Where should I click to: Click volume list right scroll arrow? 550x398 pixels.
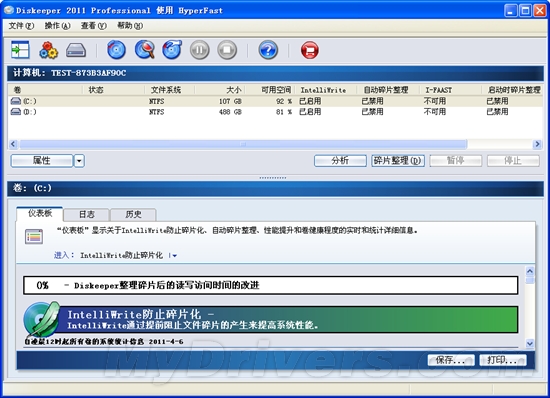coord(537,144)
